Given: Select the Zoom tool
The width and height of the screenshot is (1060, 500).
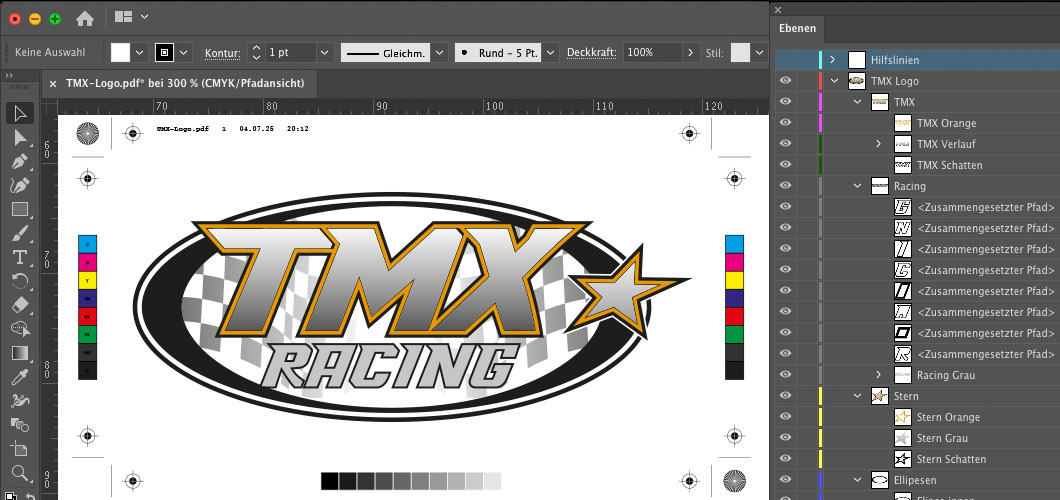Looking at the screenshot, I should coord(19,473).
